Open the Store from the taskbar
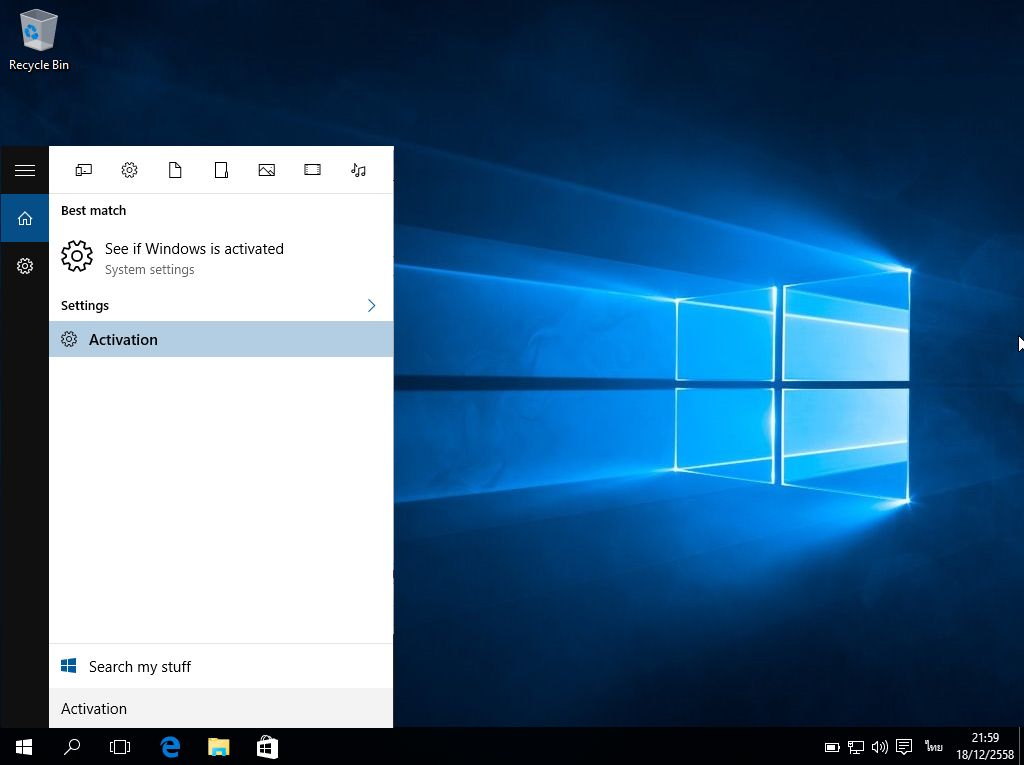This screenshot has width=1024, height=765. (x=267, y=747)
